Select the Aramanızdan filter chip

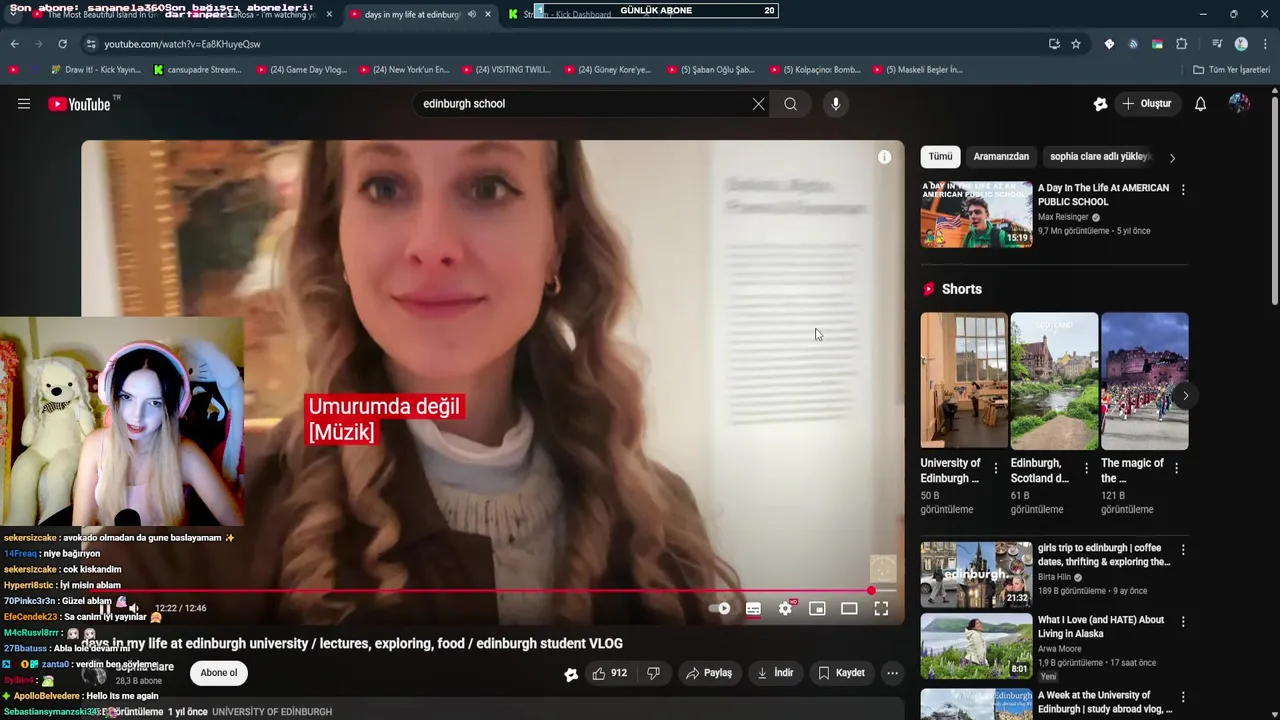click(x=1001, y=157)
